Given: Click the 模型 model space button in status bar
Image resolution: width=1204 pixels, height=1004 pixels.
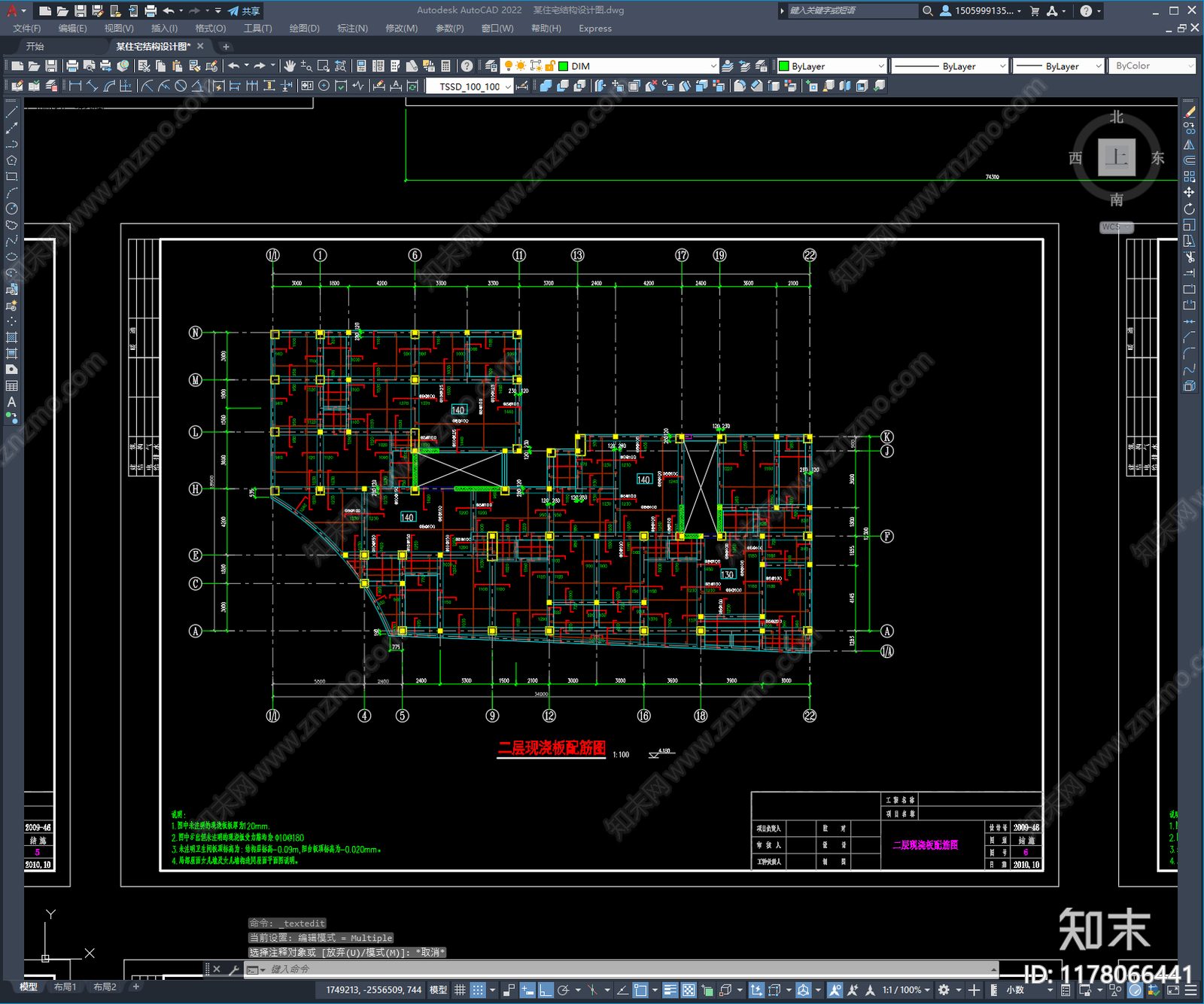Looking at the screenshot, I should [438, 990].
